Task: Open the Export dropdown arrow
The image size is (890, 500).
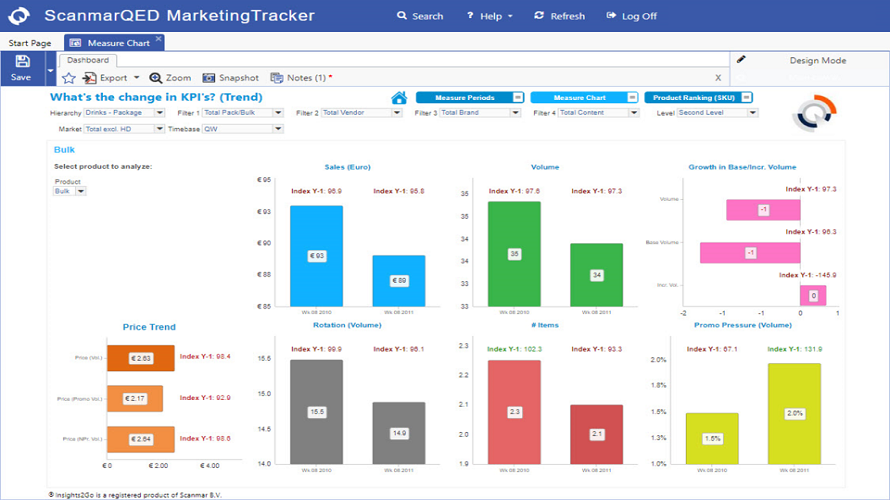Action: tap(136, 78)
